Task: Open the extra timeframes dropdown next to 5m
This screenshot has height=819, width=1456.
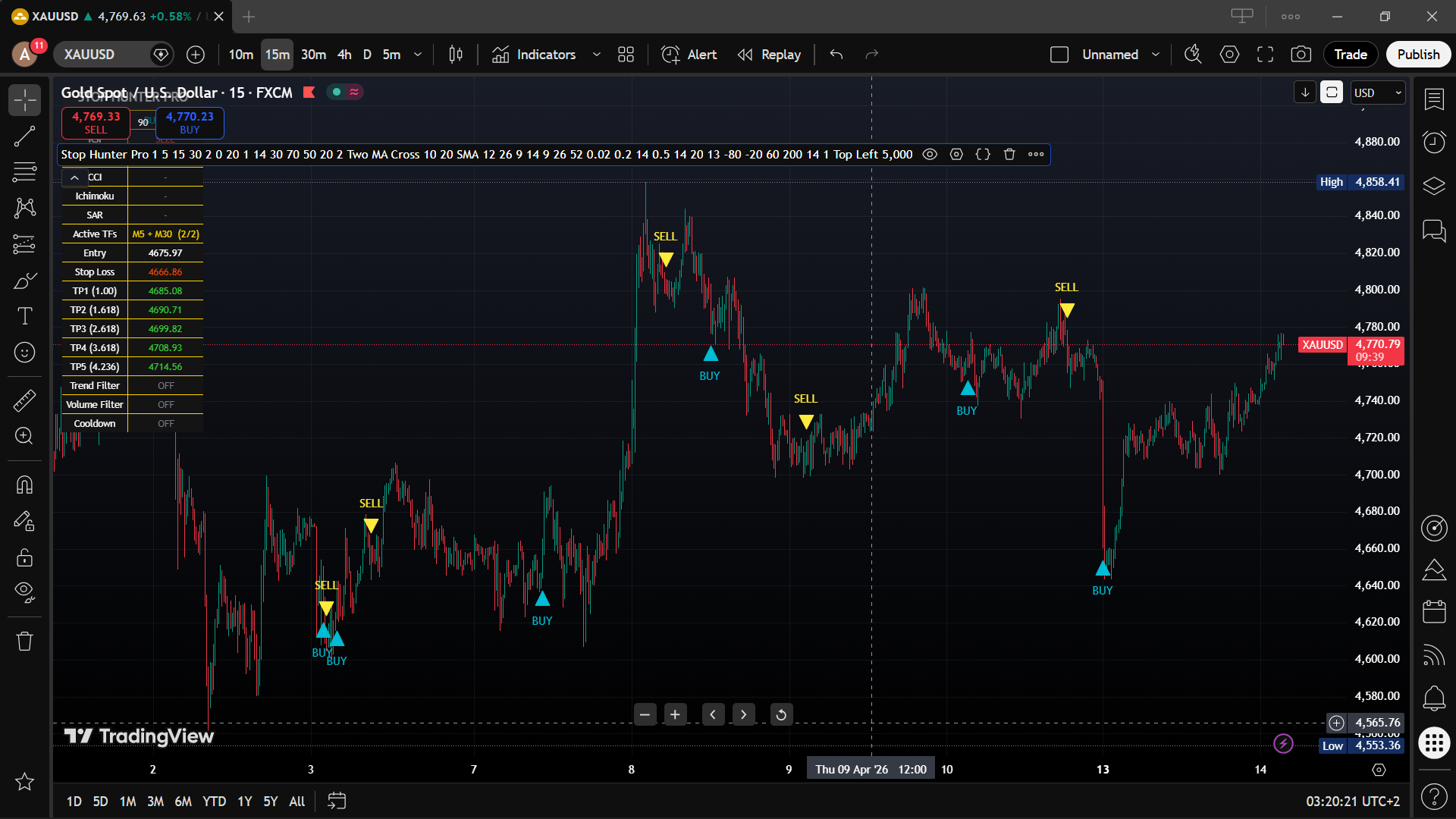Action: pos(418,55)
